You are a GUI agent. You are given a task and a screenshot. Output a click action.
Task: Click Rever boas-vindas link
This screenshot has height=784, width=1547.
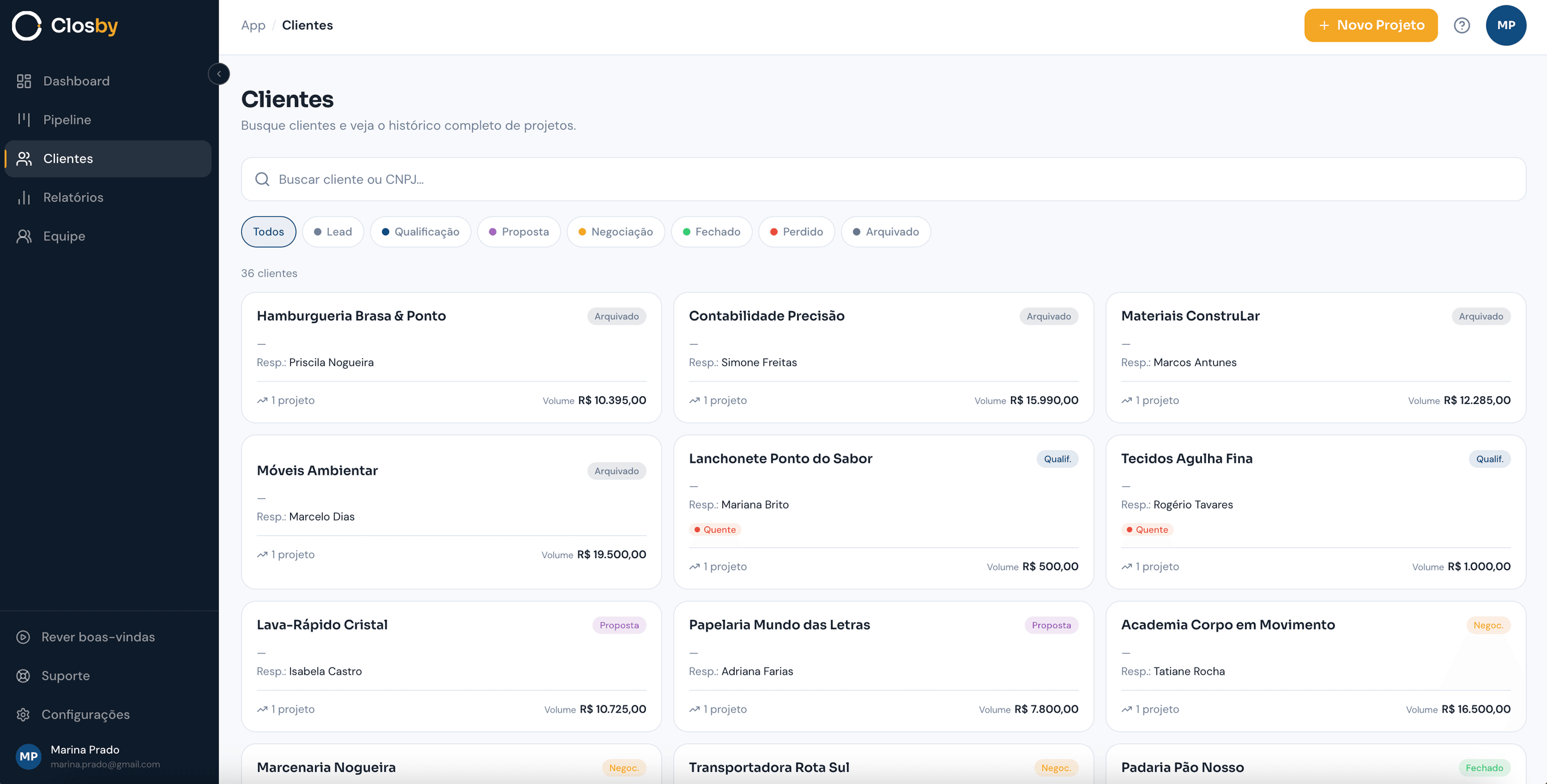pos(108,637)
